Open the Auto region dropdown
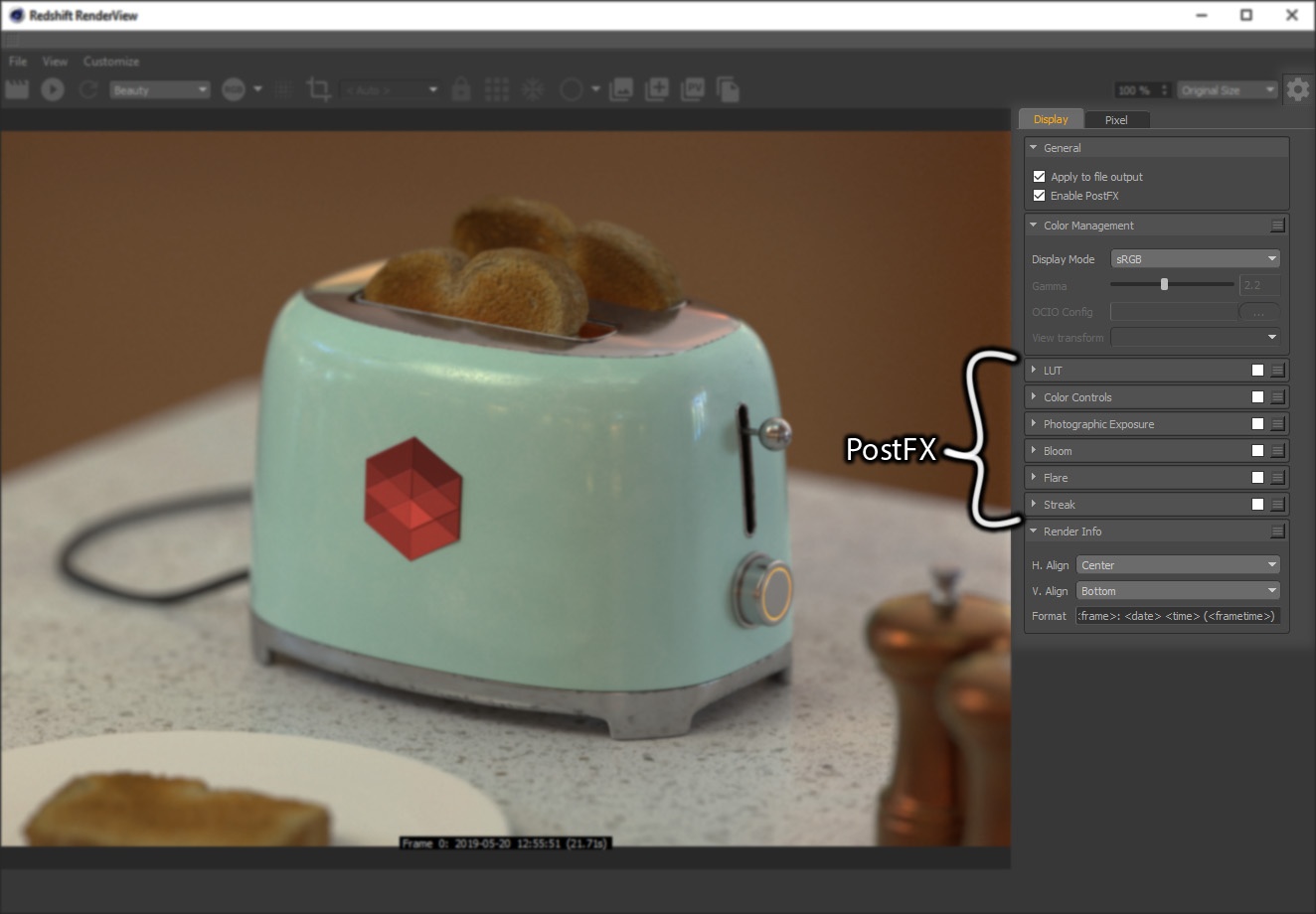Image resolution: width=1316 pixels, height=914 pixels. (x=390, y=89)
